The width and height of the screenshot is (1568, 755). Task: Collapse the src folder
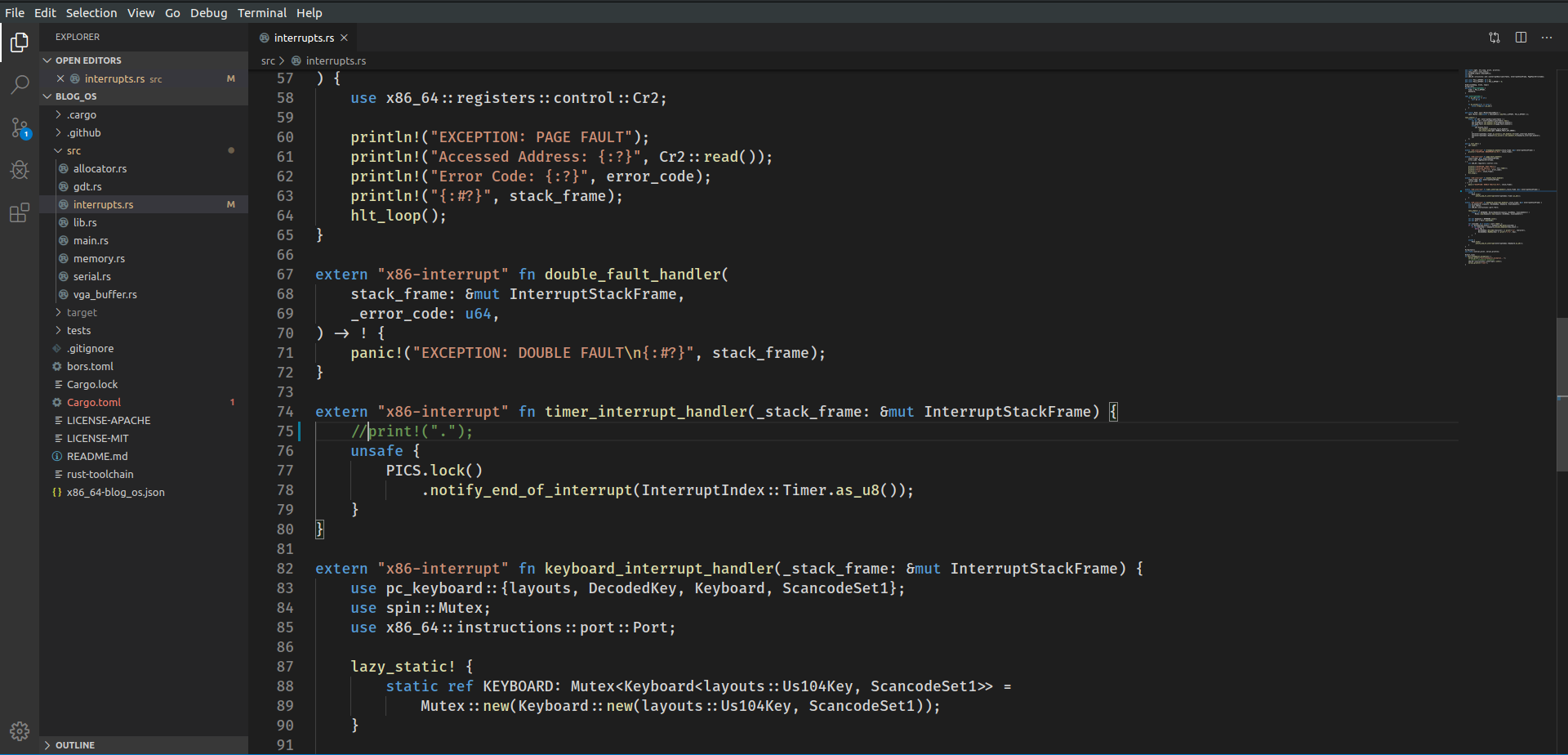(58, 150)
